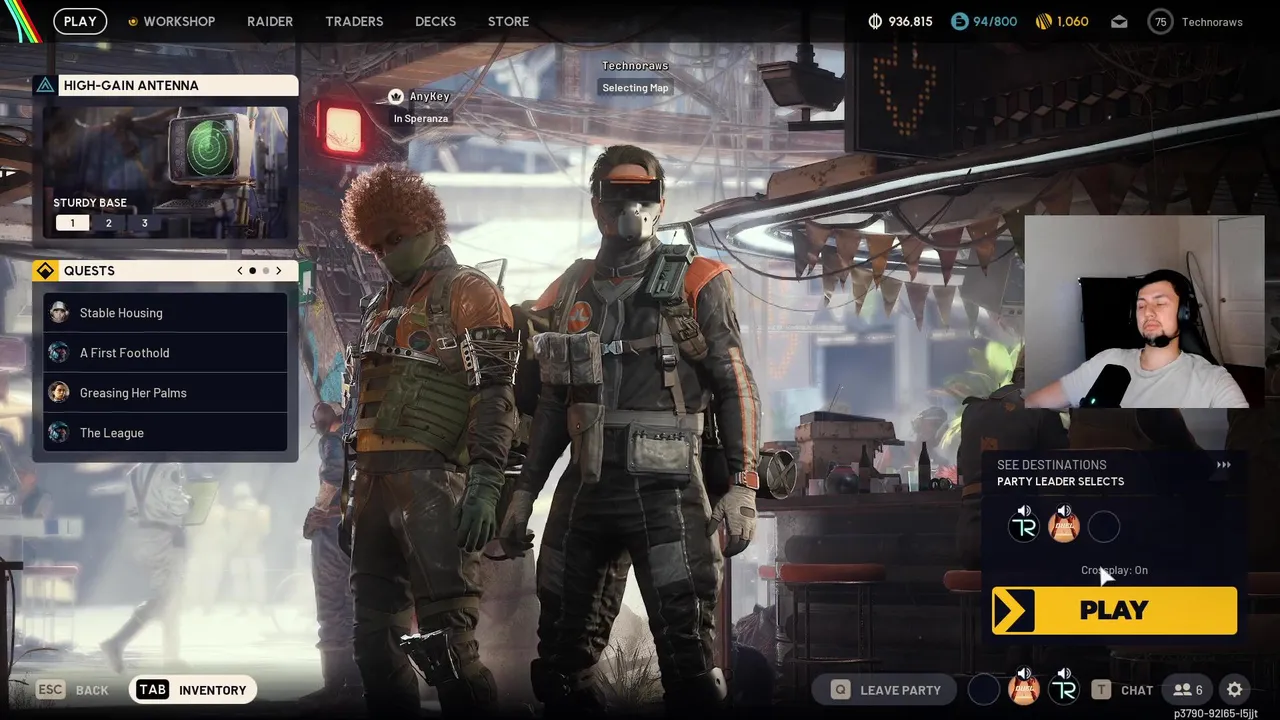Screen dimensions: 1280x720
Task: Click the High-Gain Antenna triangle icon
Action: click(x=45, y=85)
